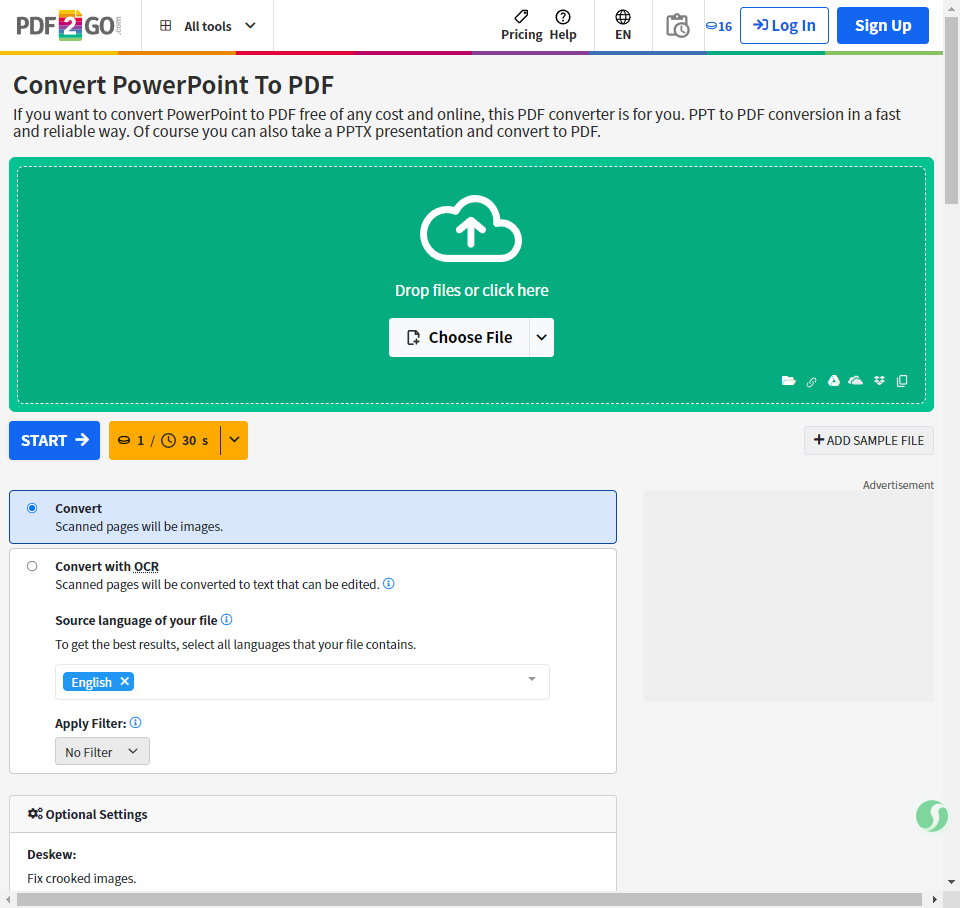Click the green chat assistant icon
Image resolution: width=960 pixels, height=908 pixels.
pyautogui.click(x=932, y=816)
